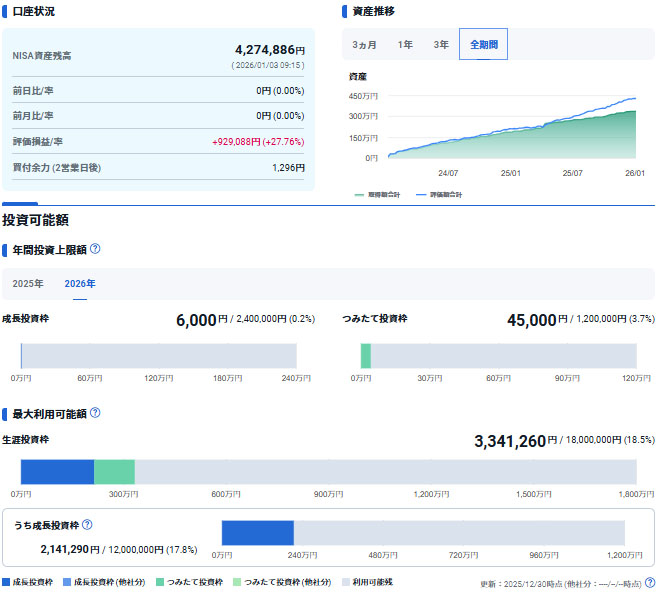Click the 成長投資枠 annual progress bar
The height and width of the screenshot is (594, 658).
(158, 356)
